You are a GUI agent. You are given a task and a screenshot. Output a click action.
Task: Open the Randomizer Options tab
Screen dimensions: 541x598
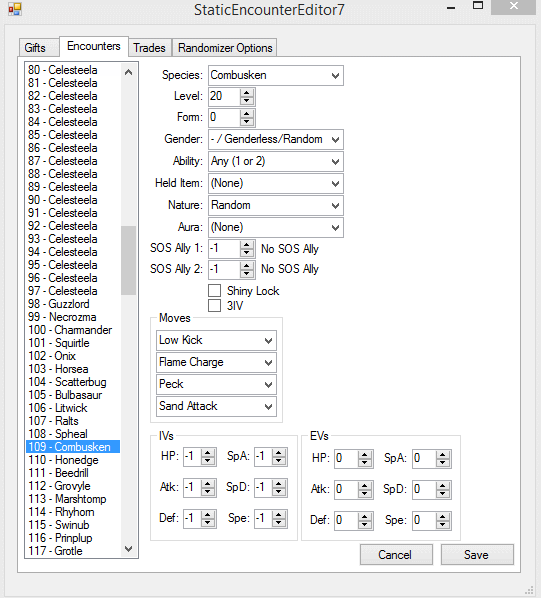click(x=225, y=48)
